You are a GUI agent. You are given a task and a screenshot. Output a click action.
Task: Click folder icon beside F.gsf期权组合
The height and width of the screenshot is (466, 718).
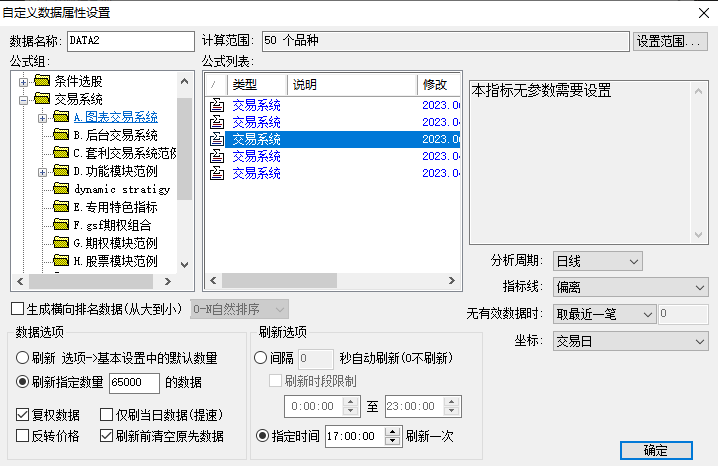pos(61,225)
